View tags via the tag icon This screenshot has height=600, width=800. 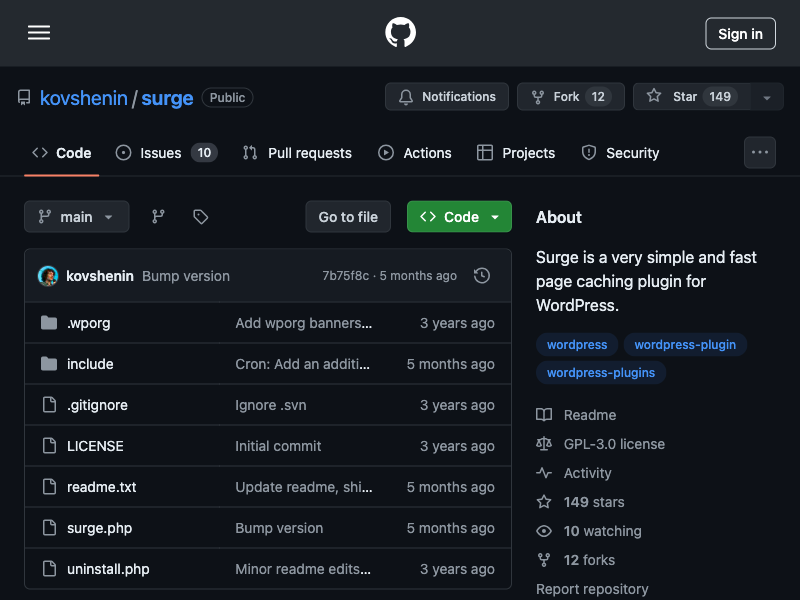point(201,217)
